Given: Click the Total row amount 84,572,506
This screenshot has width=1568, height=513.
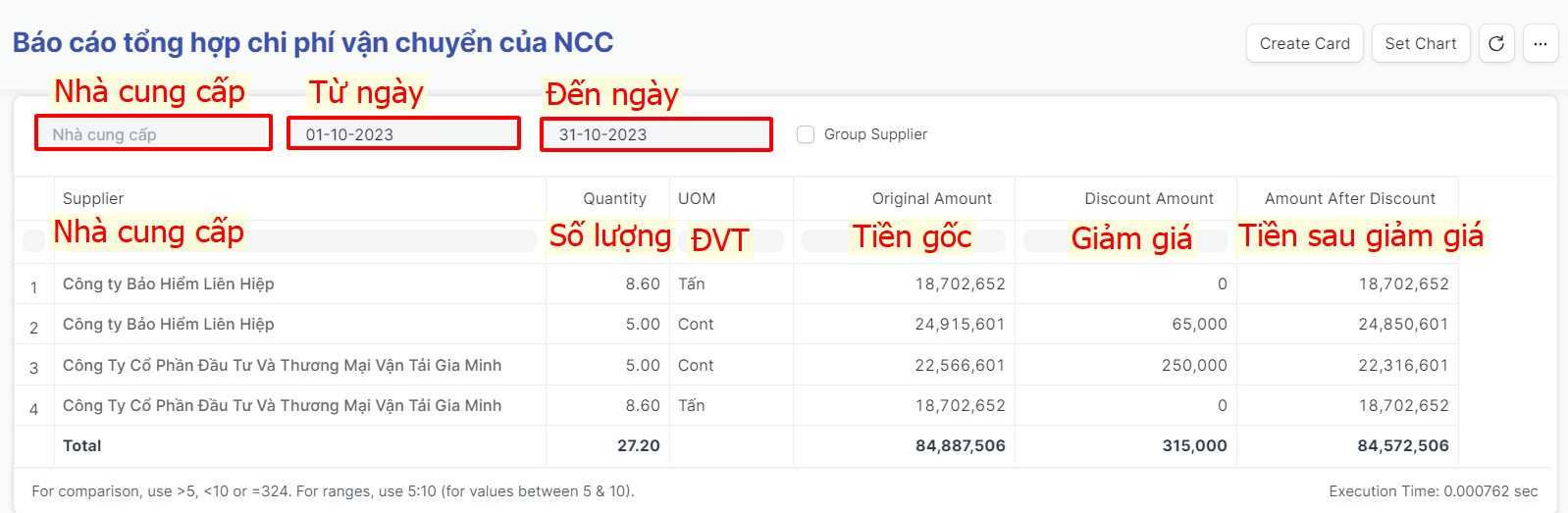Looking at the screenshot, I should point(1402,445).
